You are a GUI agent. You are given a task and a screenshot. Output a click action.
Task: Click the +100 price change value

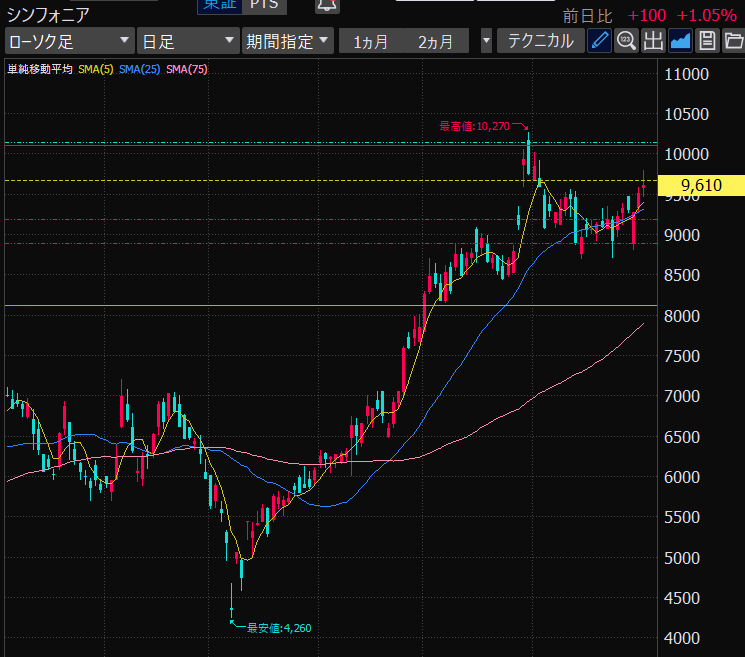[647, 15]
